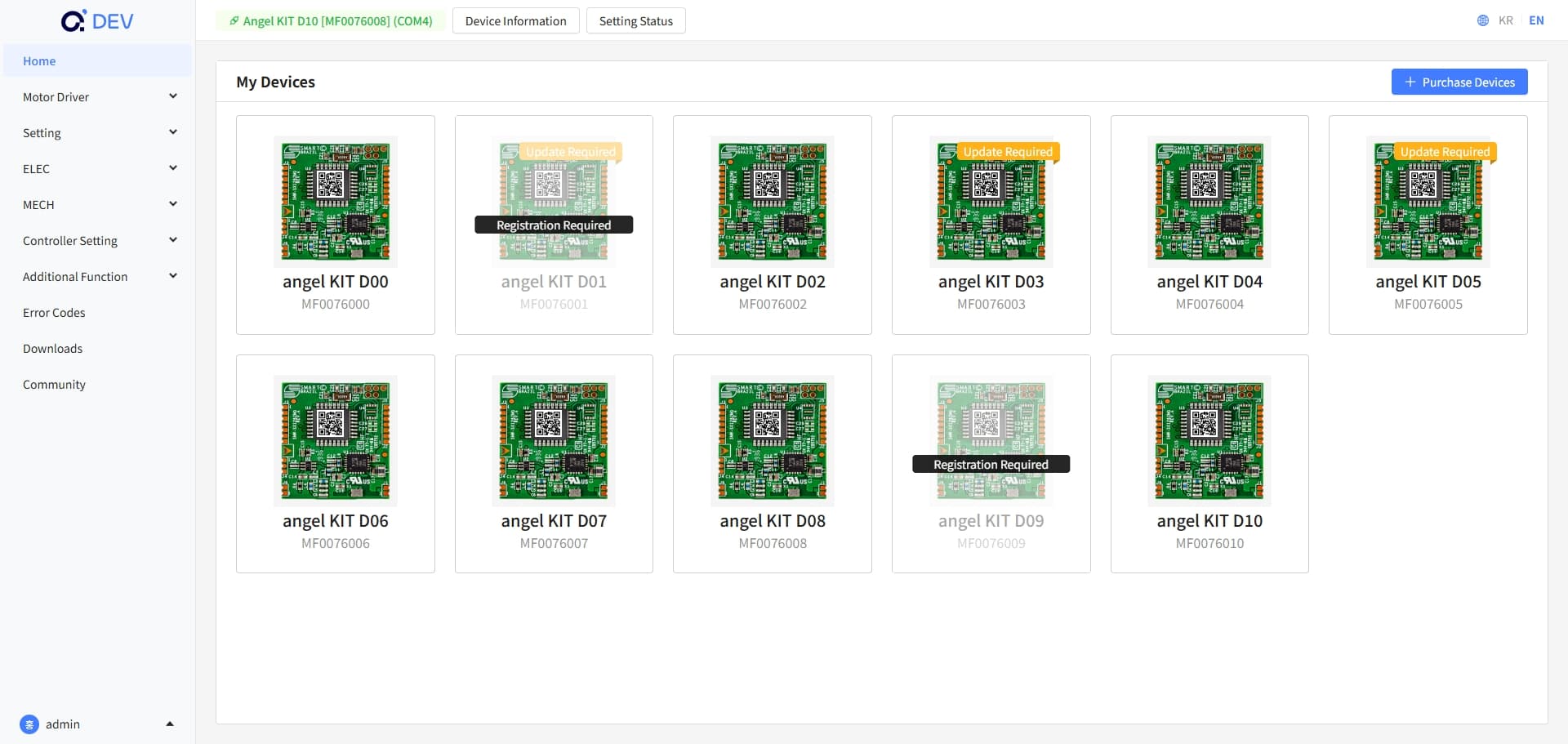Viewport: 1568px width, 744px height.
Task: Open Setting Status
Action: pos(635,21)
